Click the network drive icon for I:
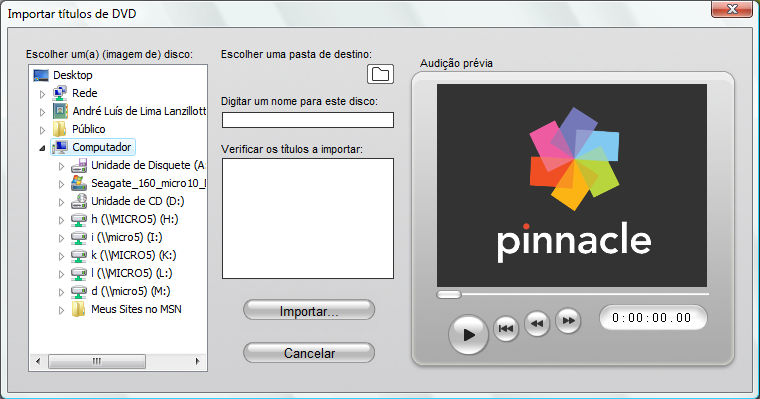This screenshot has height=399, width=760. click(x=79, y=238)
